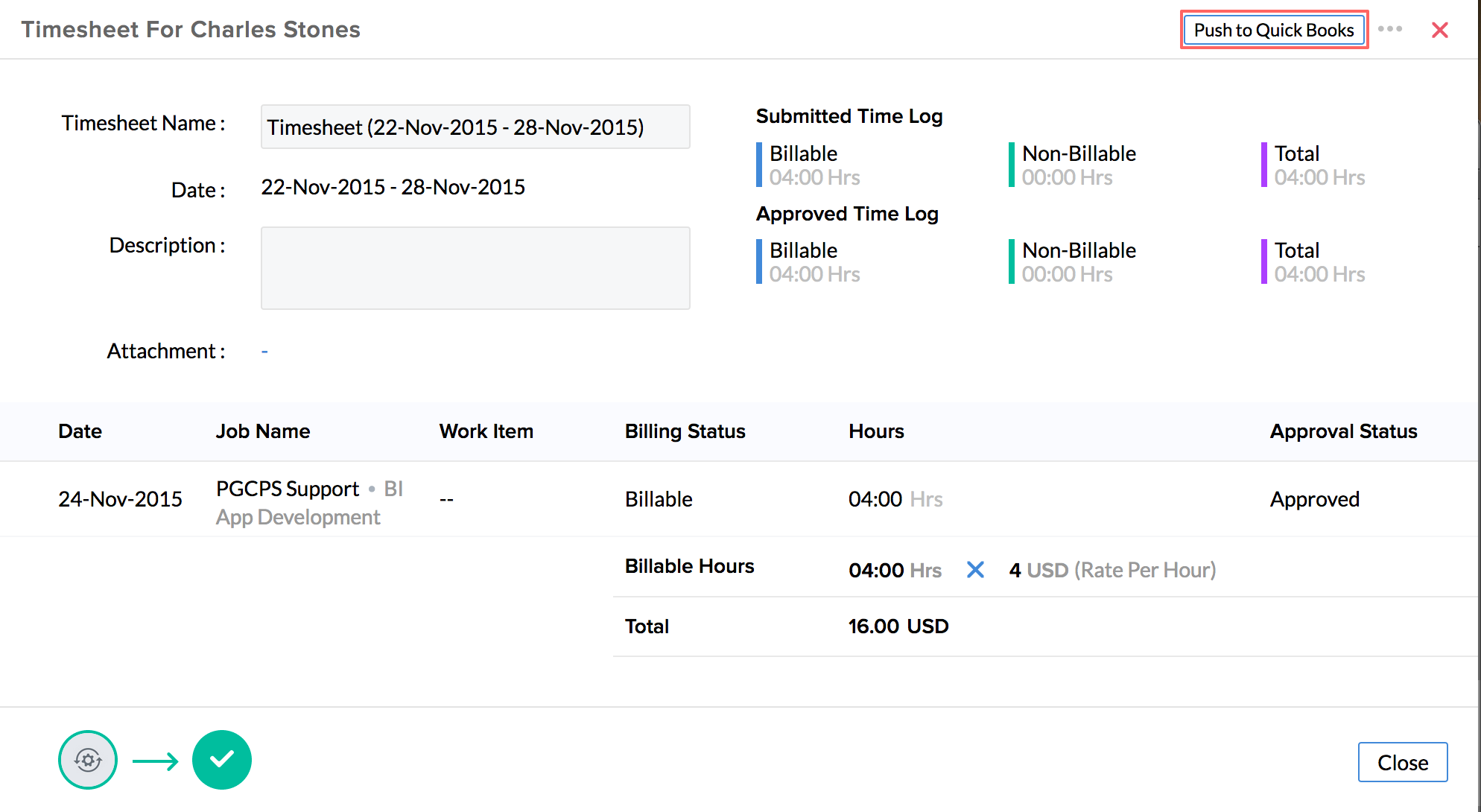Select the 24-Nov-2015 time log row
Image resolution: width=1481 pixels, height=812 pixels.
point(120,499)
